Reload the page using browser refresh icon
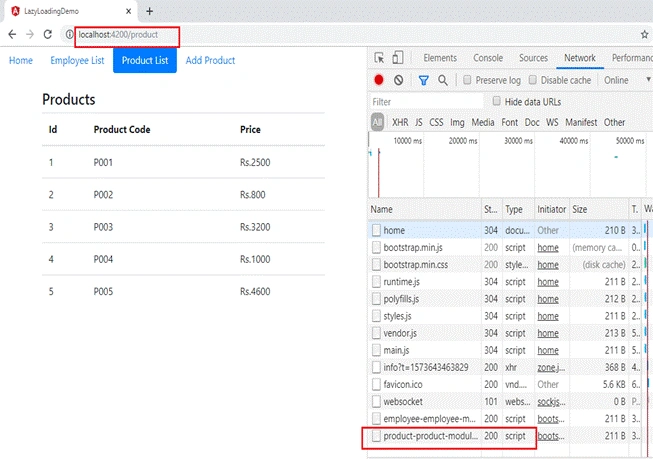Viewport: 653px width, 459px height. pos(47,35)
